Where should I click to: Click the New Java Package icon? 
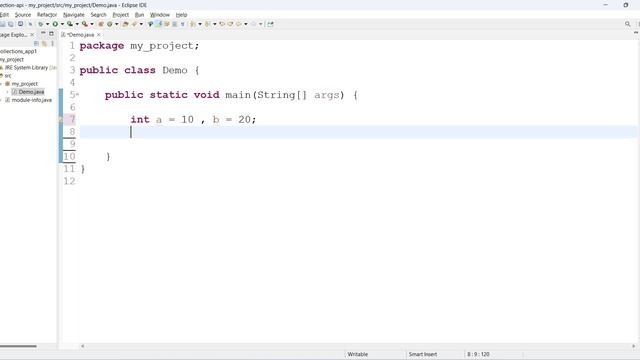(100, 24)
